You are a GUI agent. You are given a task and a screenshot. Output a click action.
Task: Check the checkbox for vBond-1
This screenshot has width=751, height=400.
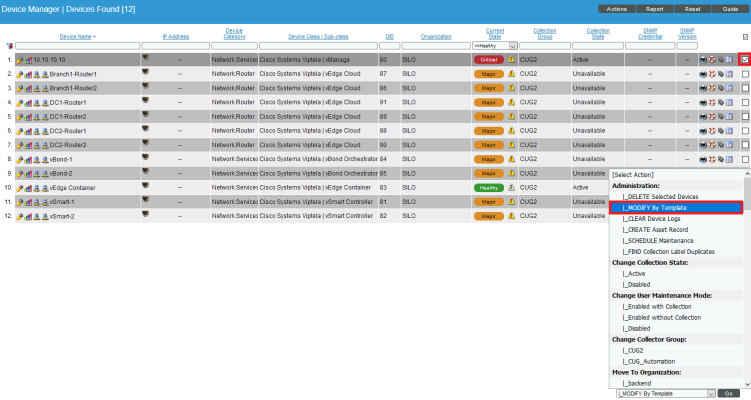click(745, 159)
